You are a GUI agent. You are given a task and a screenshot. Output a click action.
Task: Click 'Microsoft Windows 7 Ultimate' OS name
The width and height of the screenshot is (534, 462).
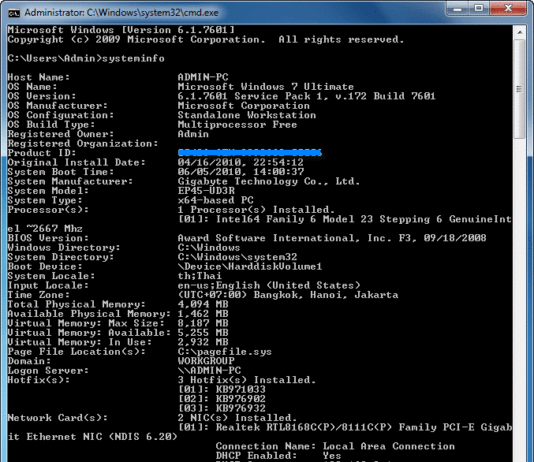pos(266,86)
